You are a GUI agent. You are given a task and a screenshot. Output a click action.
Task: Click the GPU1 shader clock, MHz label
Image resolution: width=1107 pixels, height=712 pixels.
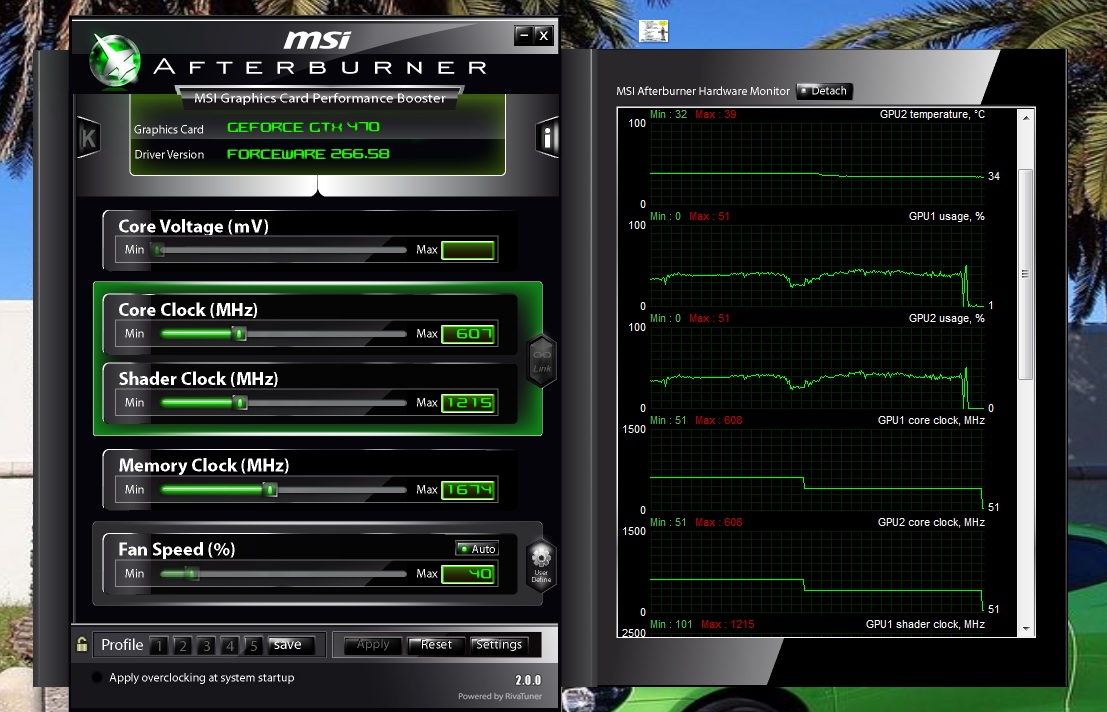pyautogui.click(x=925, y=624)
